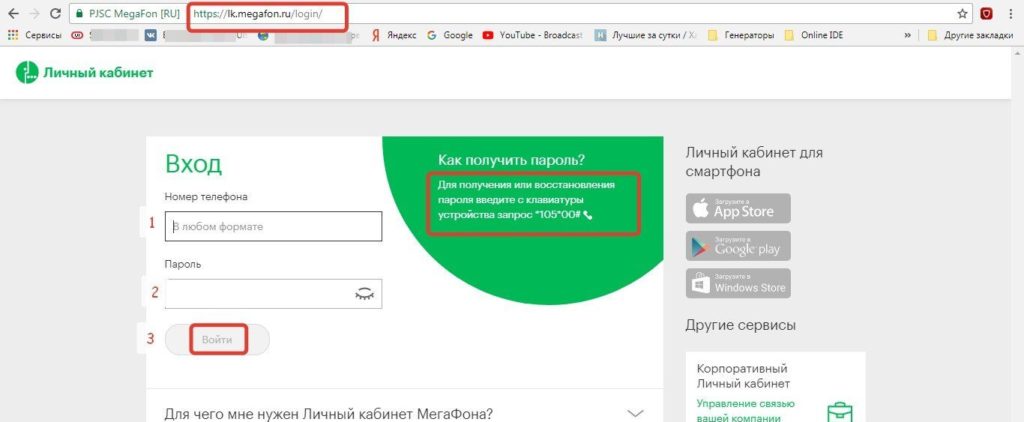Open the Генераторы bookmarks folder
This screenshot has height=422, width=1024.
[x=740, y=34]
